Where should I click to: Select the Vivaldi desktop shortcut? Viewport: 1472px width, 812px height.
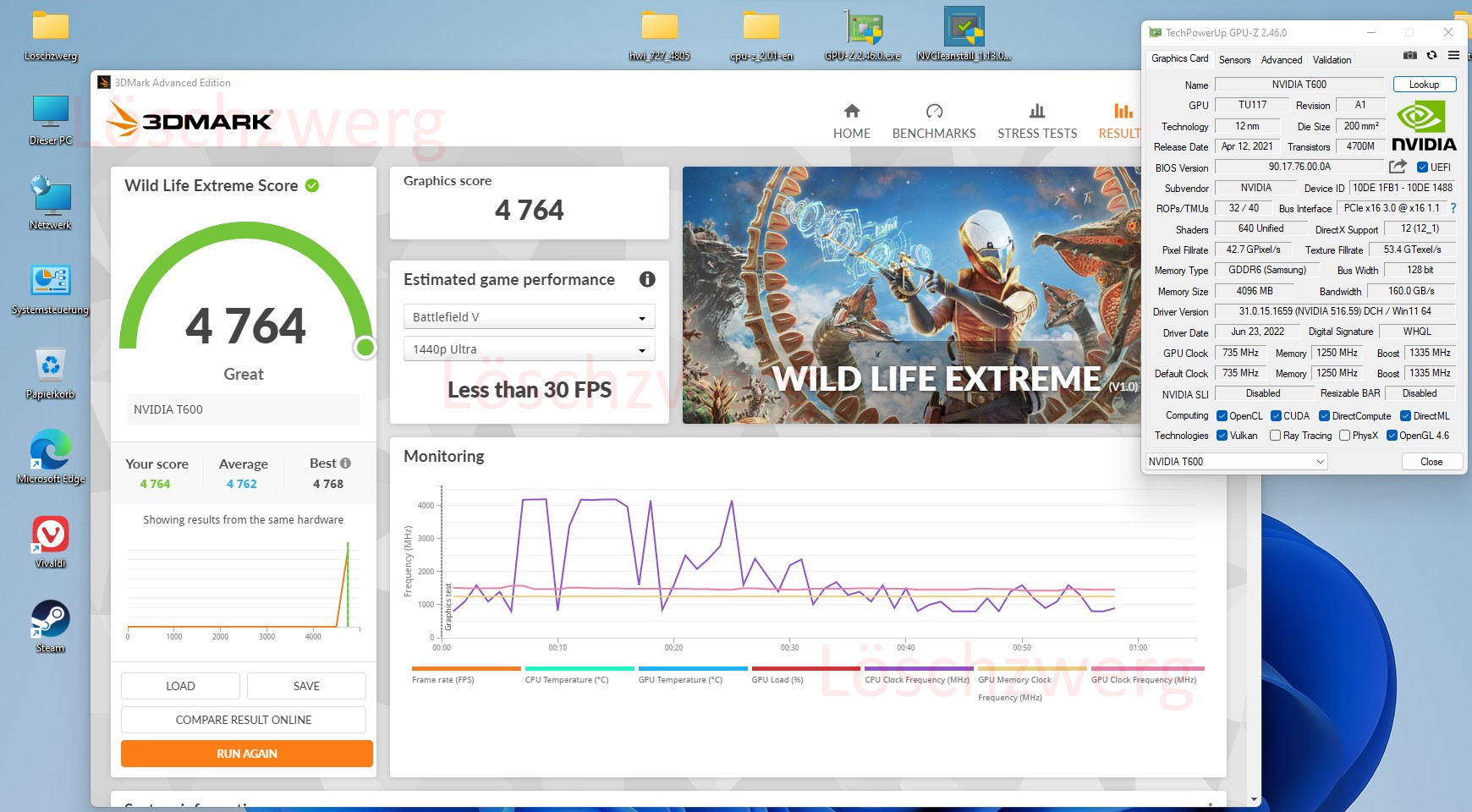(51, 542)
